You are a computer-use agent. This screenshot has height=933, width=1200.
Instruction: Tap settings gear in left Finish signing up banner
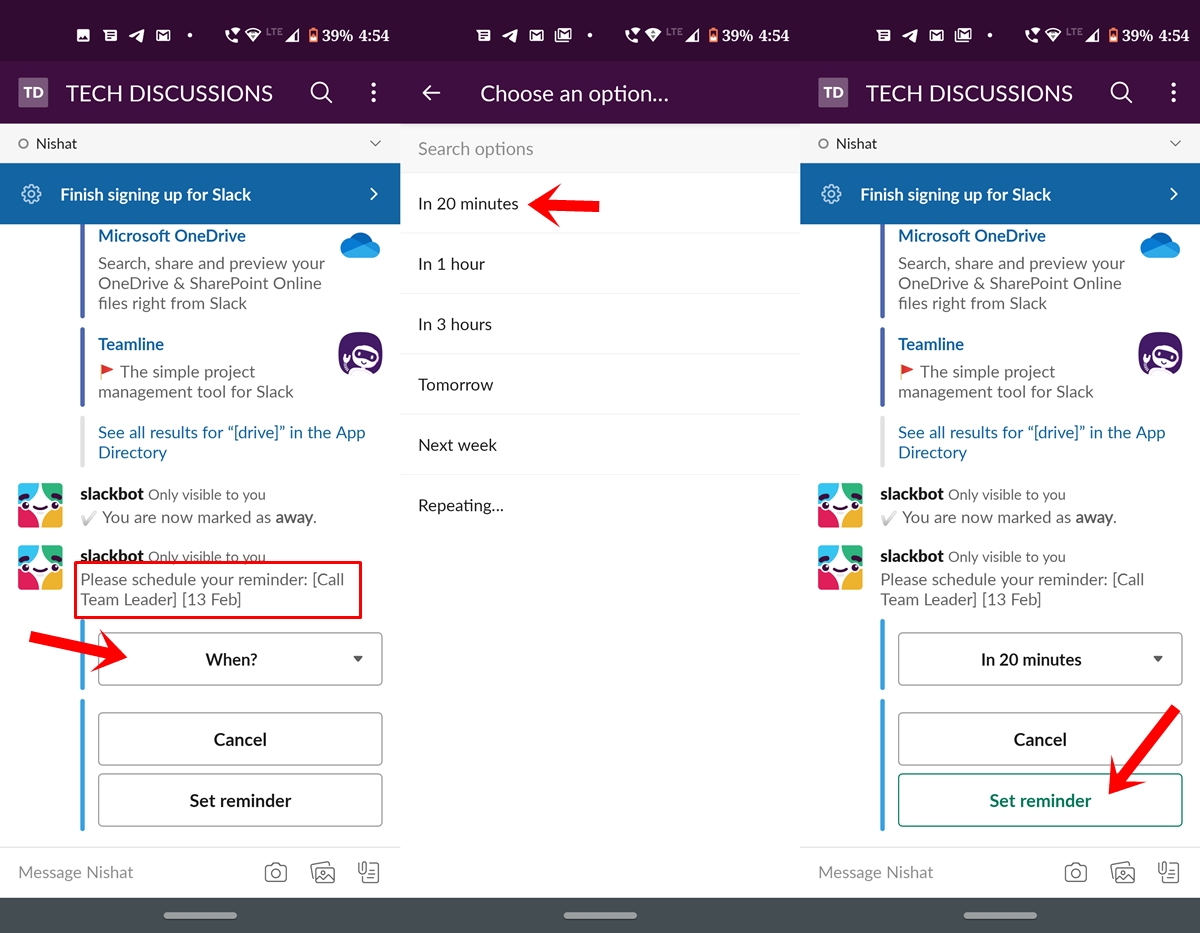click(31, 194)
